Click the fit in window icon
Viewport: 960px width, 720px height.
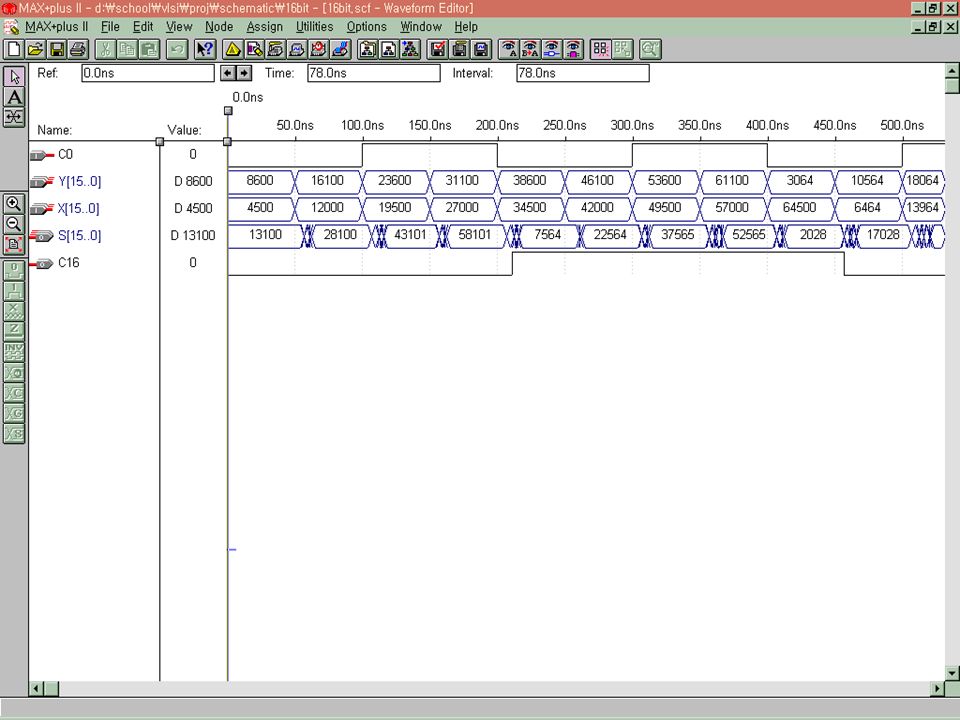[x=13, y=244]
